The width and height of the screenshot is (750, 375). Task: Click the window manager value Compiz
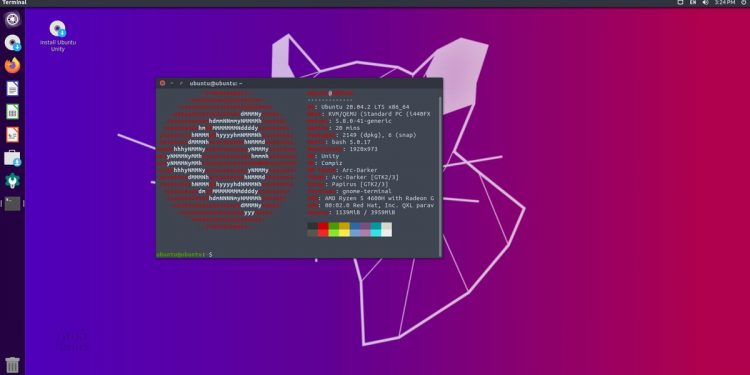331,163
